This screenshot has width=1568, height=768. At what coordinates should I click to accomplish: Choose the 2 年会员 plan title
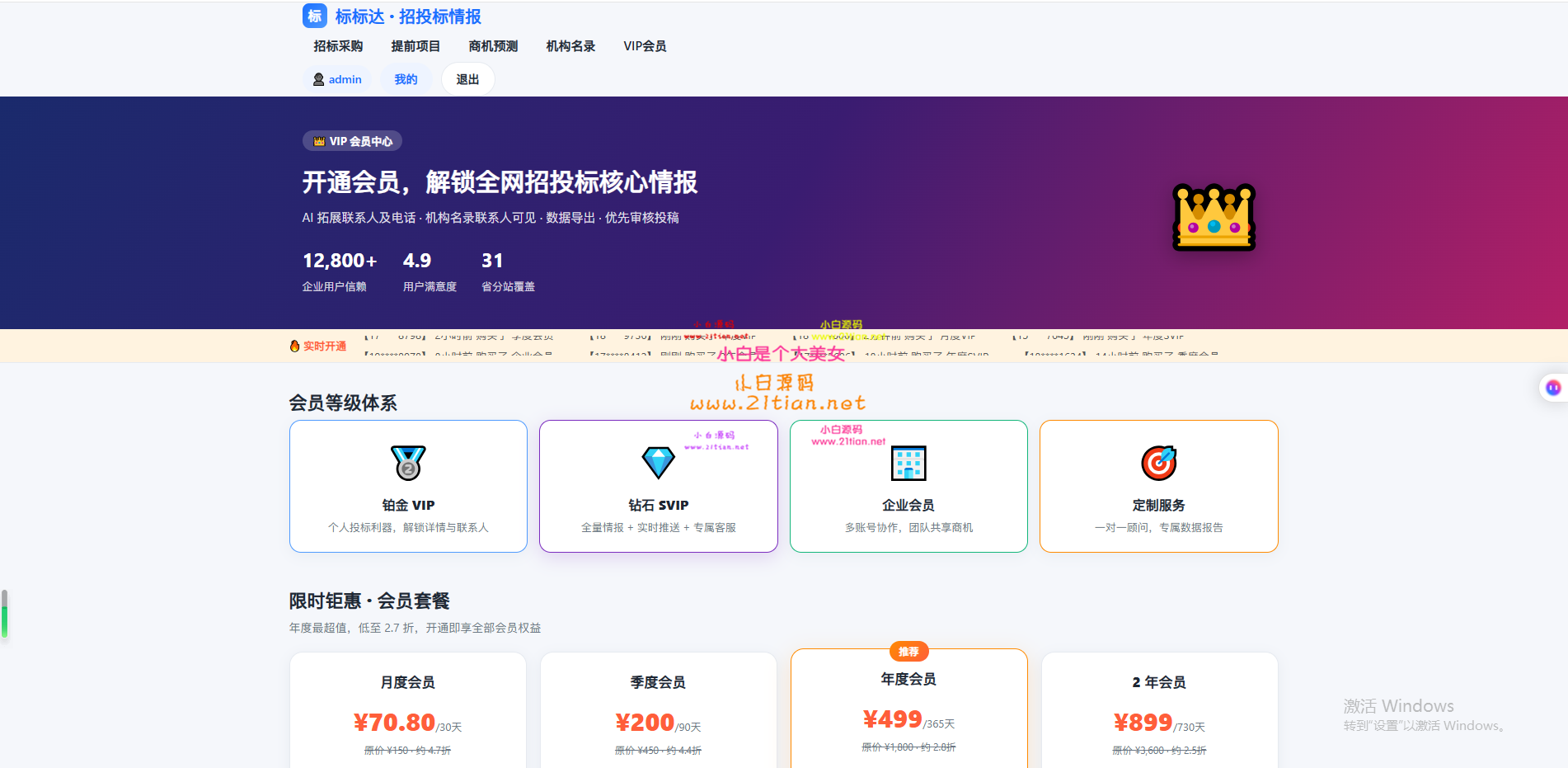[1158, 682]
